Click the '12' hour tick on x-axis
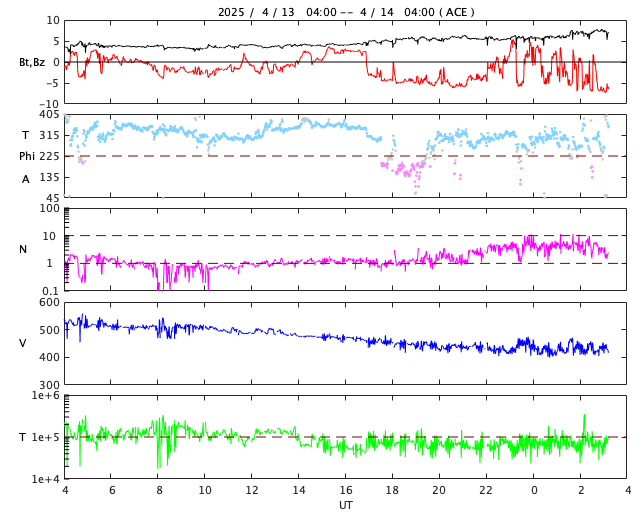Viewport: 640px width, 512px height. click(x=252, y=490)
